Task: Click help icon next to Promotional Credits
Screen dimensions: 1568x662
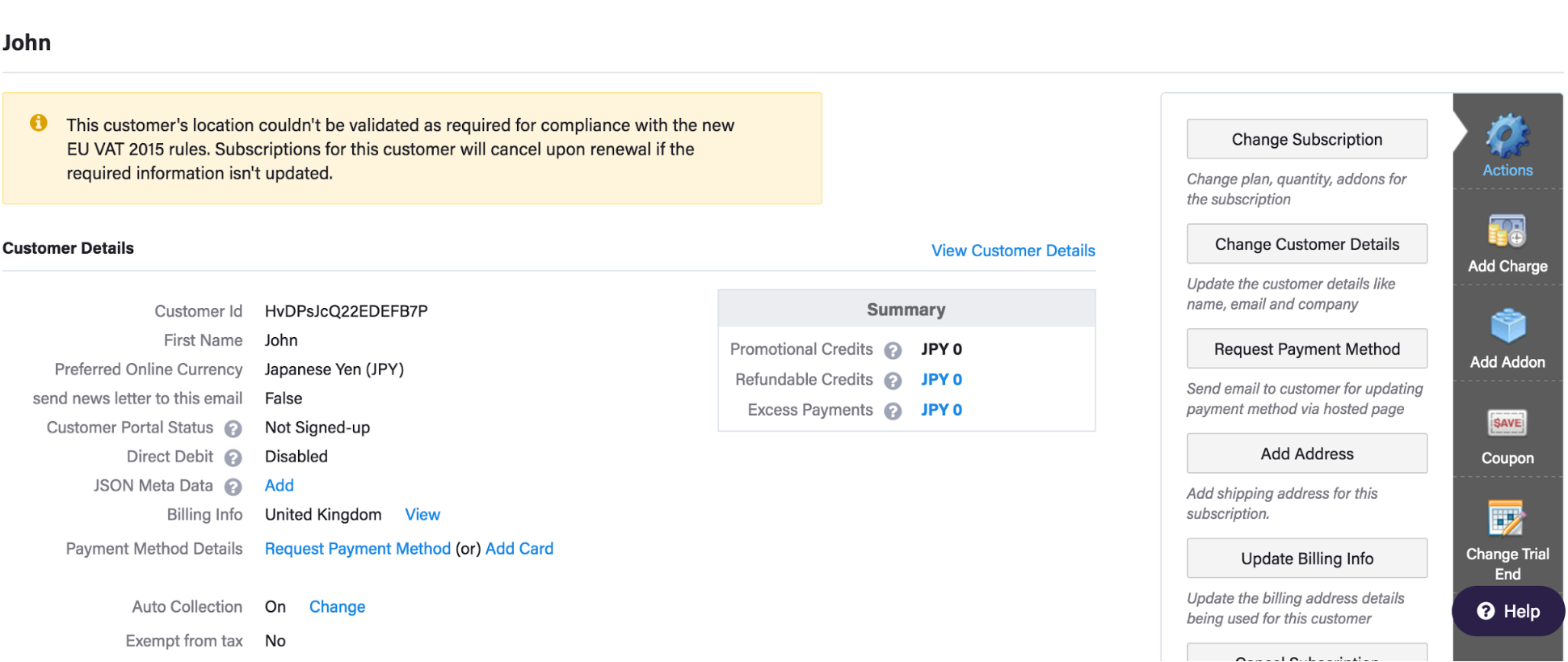Action: point(893,350)
